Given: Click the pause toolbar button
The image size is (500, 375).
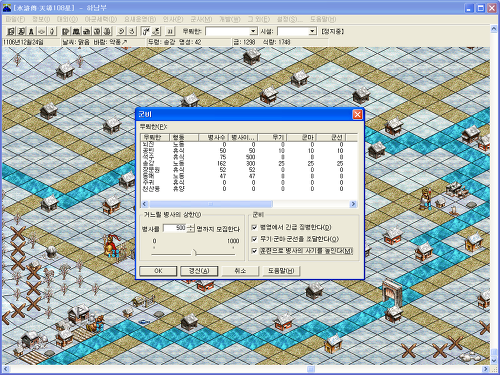Looking at the screenshot, I should 170,31.
